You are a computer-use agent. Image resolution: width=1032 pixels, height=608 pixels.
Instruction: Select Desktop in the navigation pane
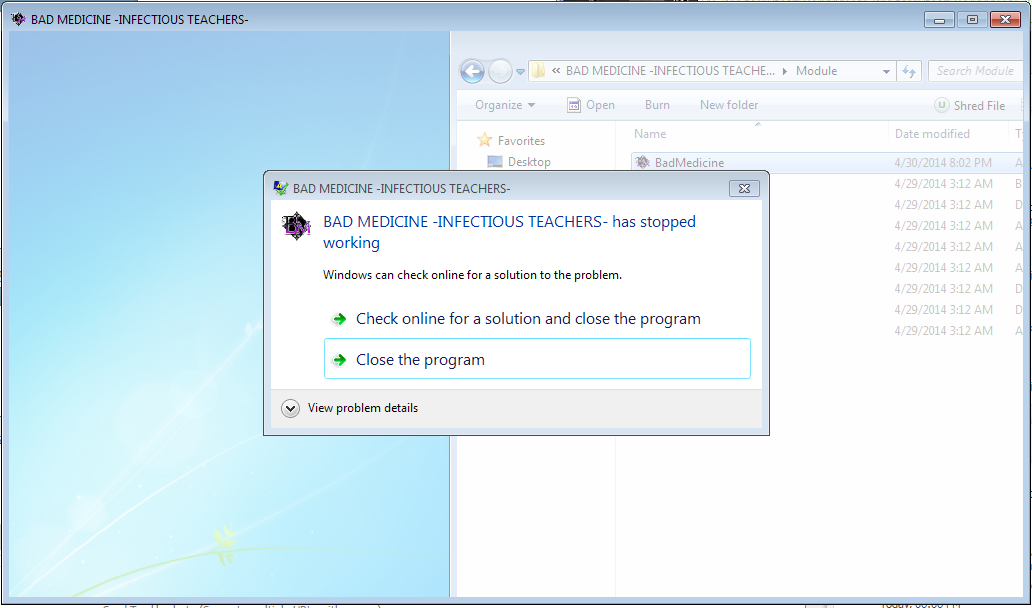pyautogui.click(x=529, y=161)
